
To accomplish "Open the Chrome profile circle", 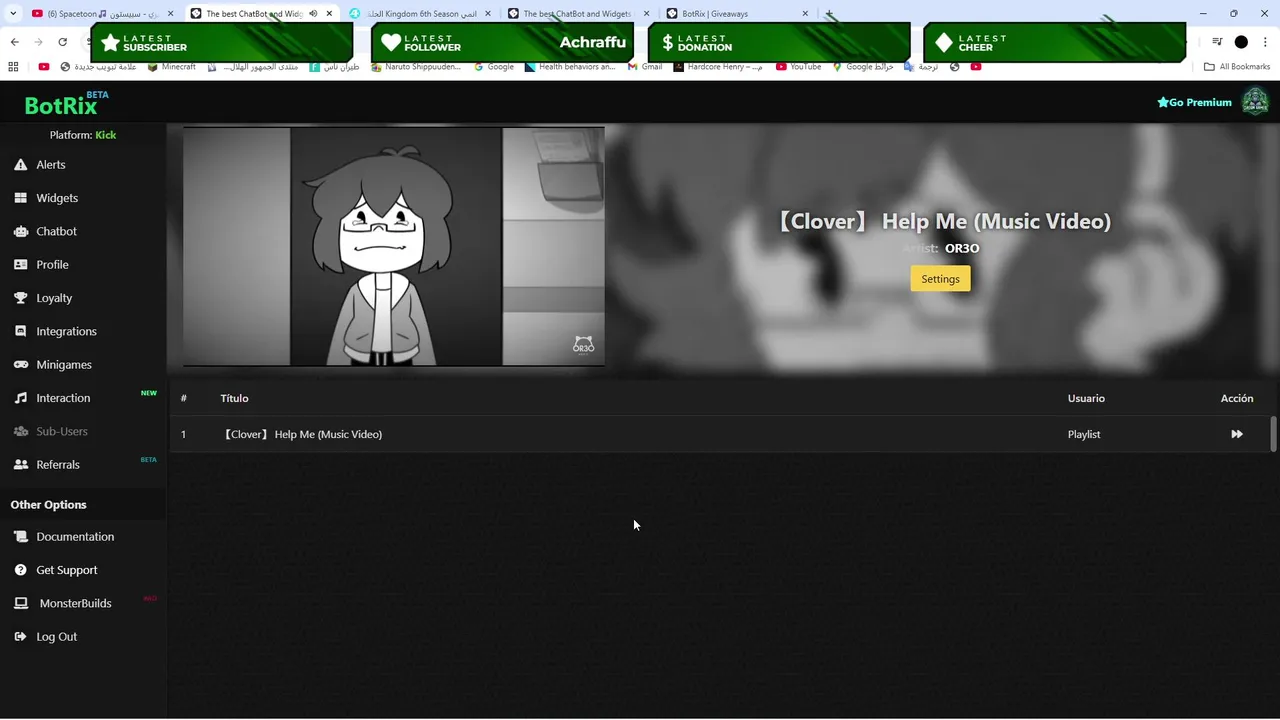I will coord(1241,42).
